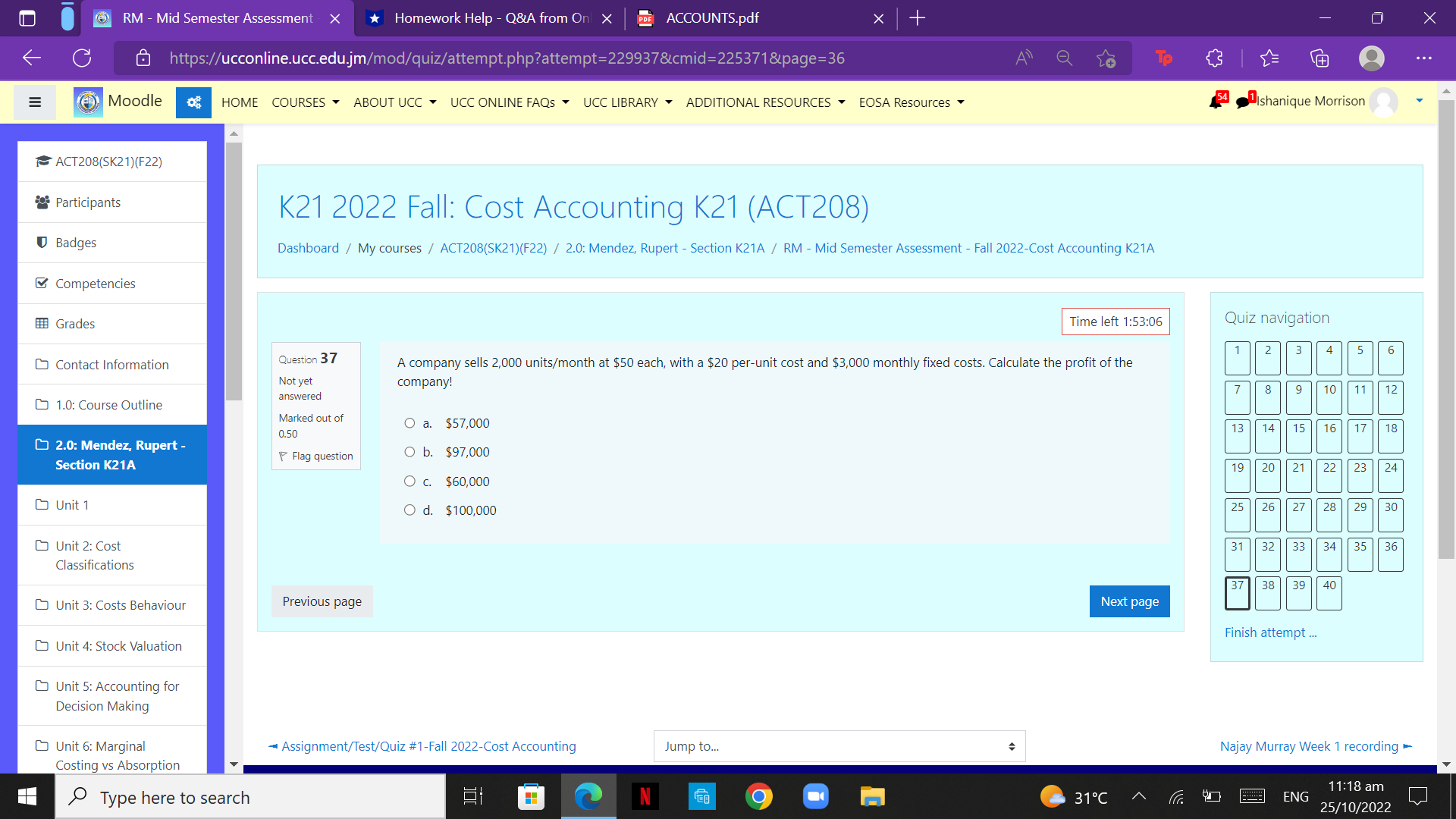Open the messages icon beside notifications
The image size is (1456, 819).
coord(1243,102)
